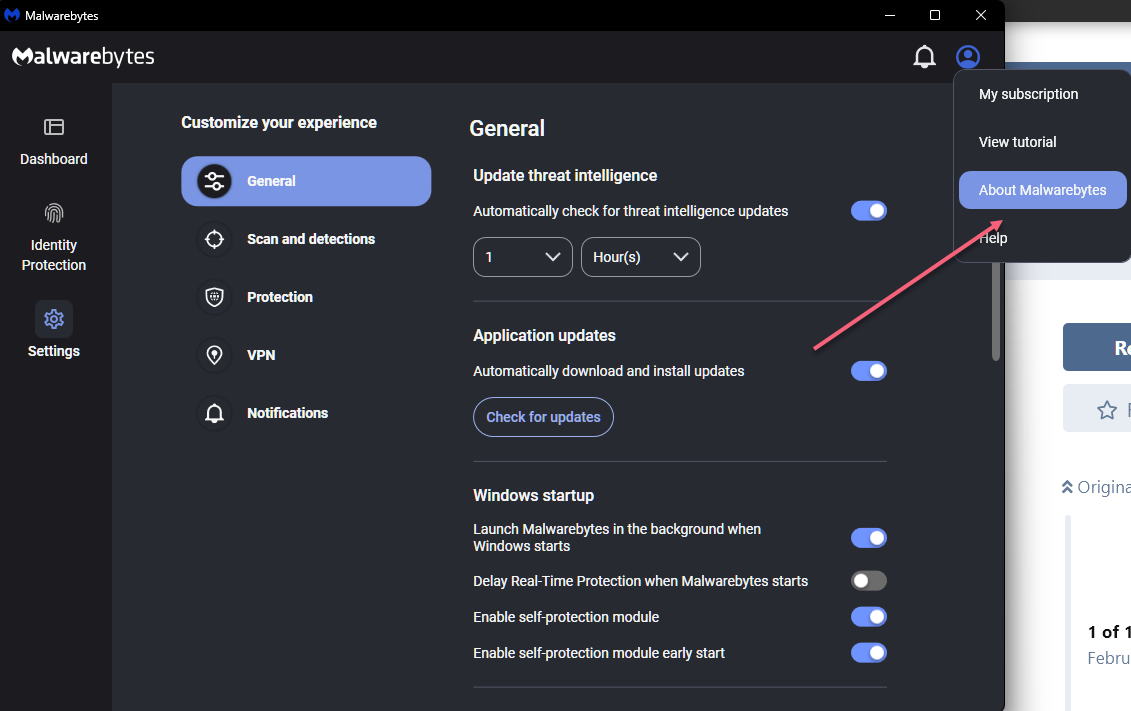Minimize the Malwarebytes window
1131x711 pixels.
pos(890,15)
